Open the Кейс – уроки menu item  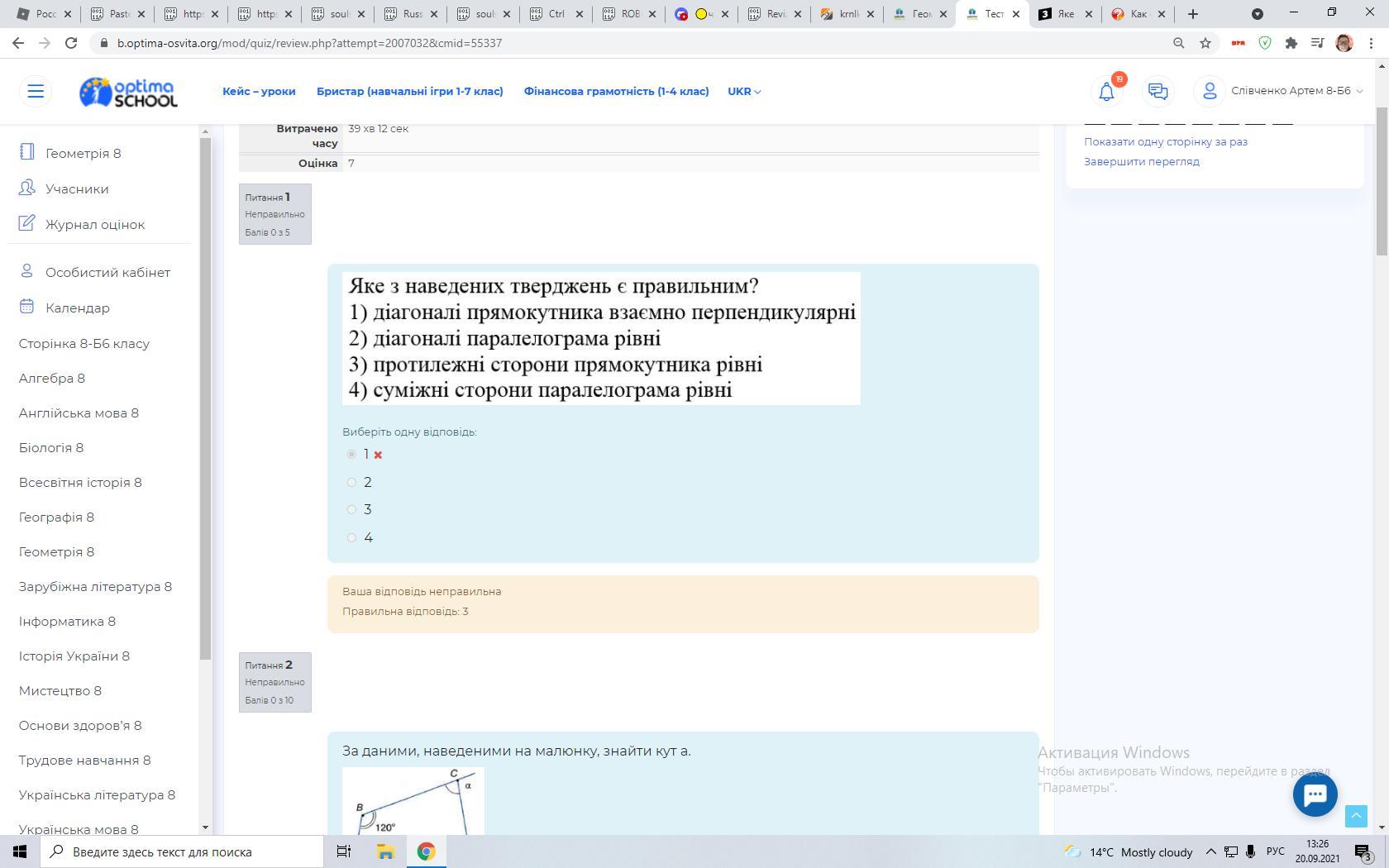click(x=259, y=92)
